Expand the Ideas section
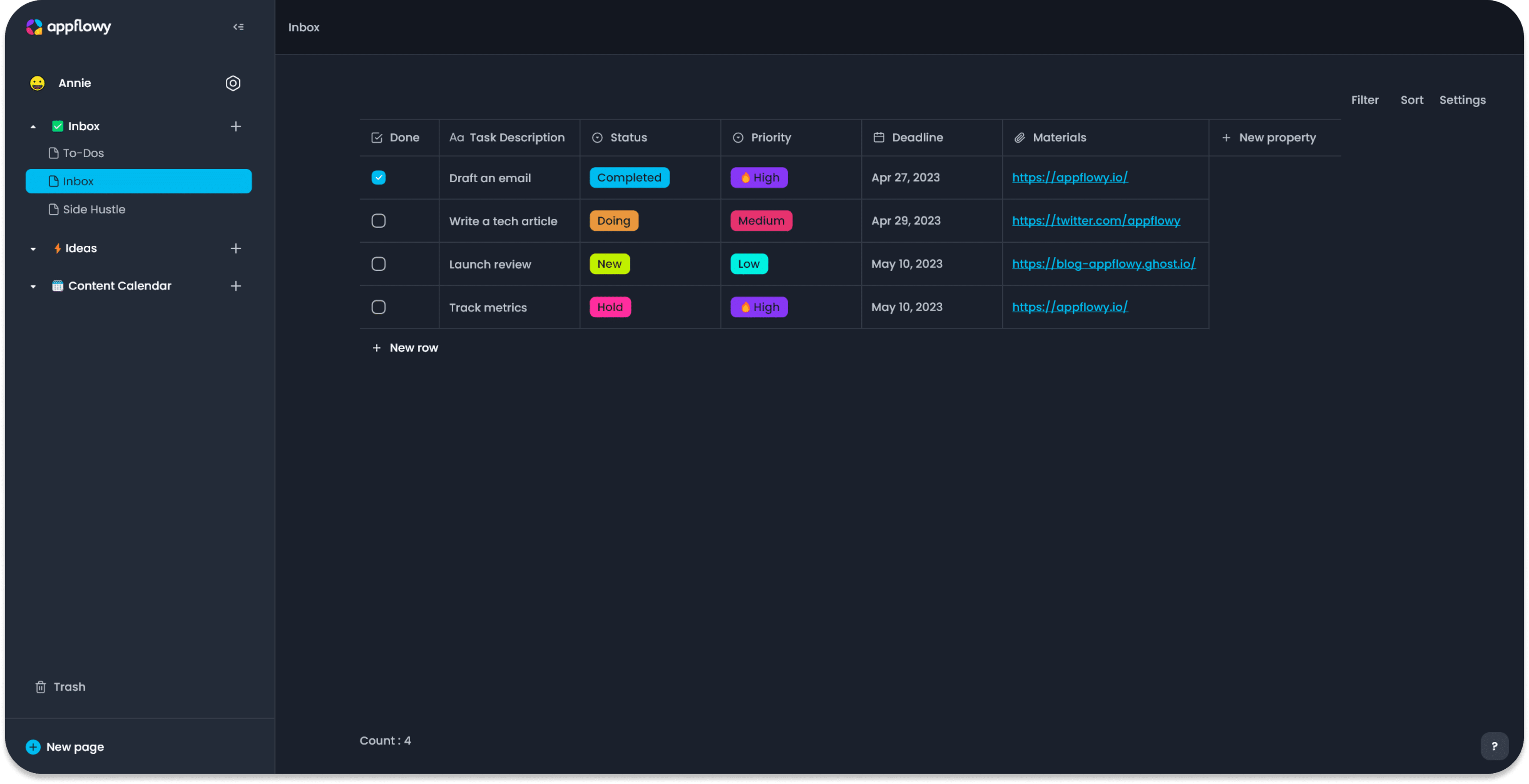Image resolution: width=1529 pixels, height=784 pixels. (x=33, y=248)
